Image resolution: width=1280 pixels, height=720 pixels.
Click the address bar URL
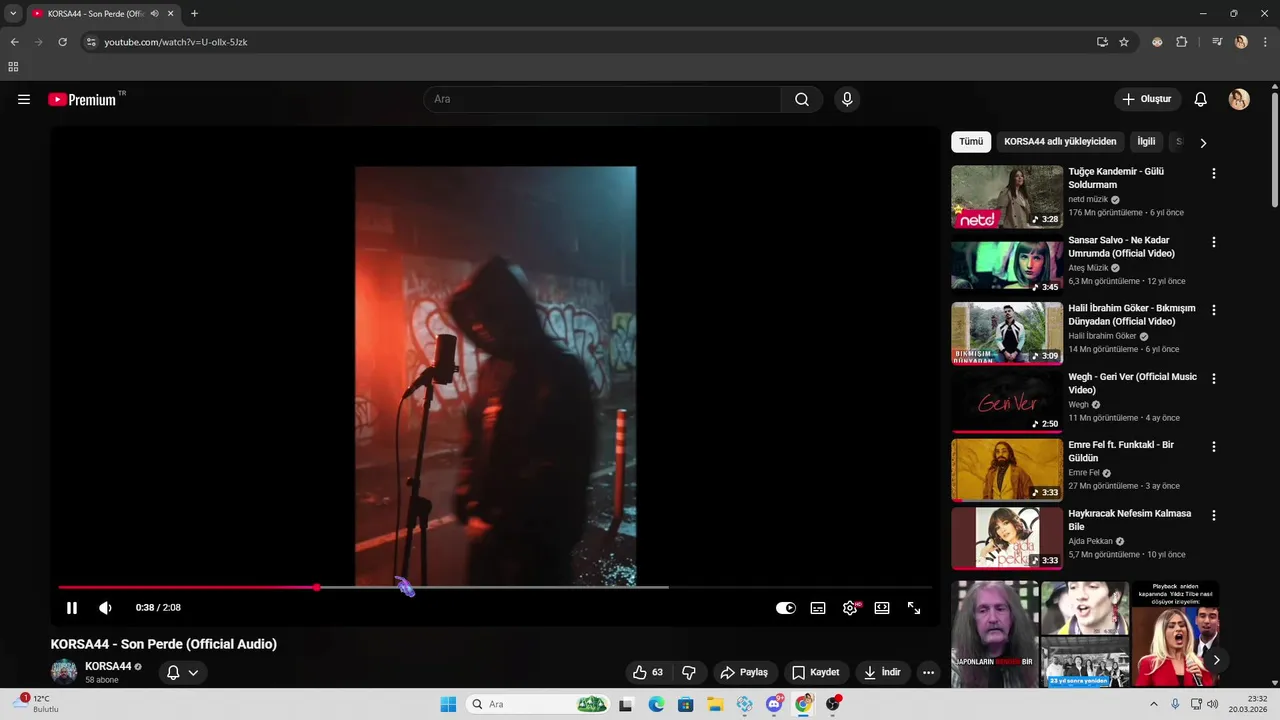176,42
